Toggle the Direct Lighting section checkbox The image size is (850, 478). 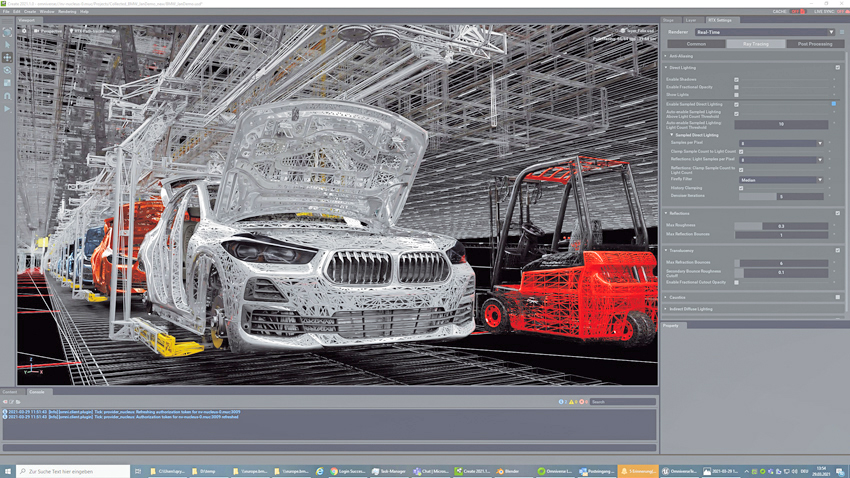[838, 68]
